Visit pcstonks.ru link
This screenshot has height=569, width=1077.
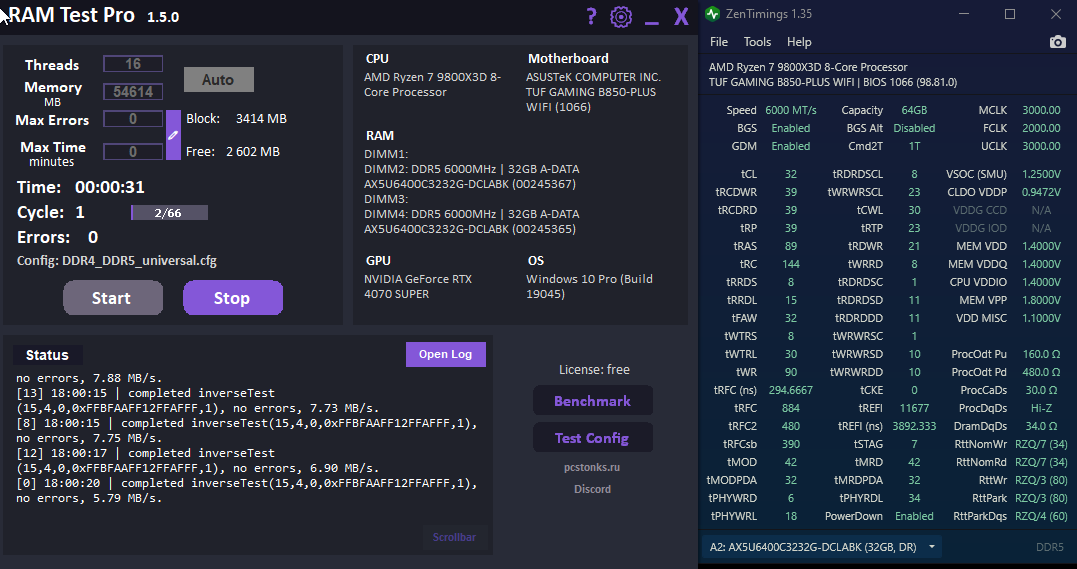tap(592, 467)
